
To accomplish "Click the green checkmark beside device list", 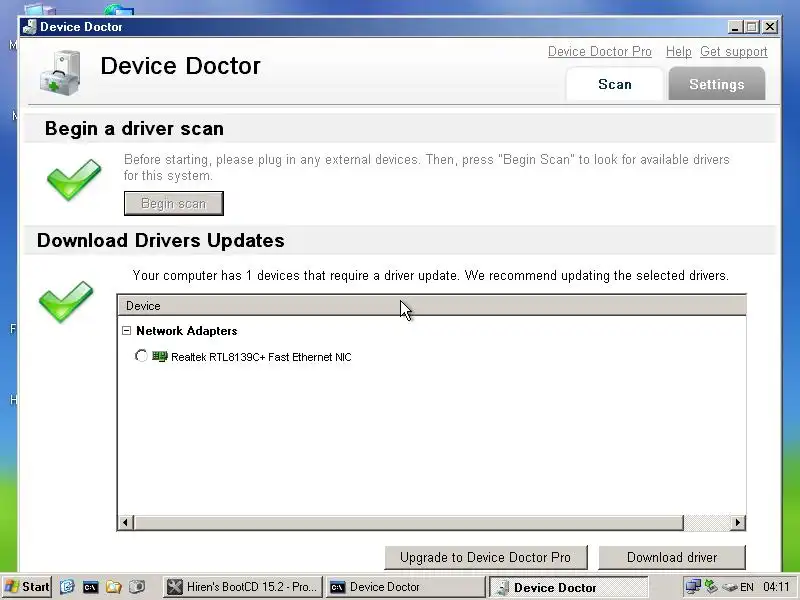I will pyautogui.click(x=66, y=301).
